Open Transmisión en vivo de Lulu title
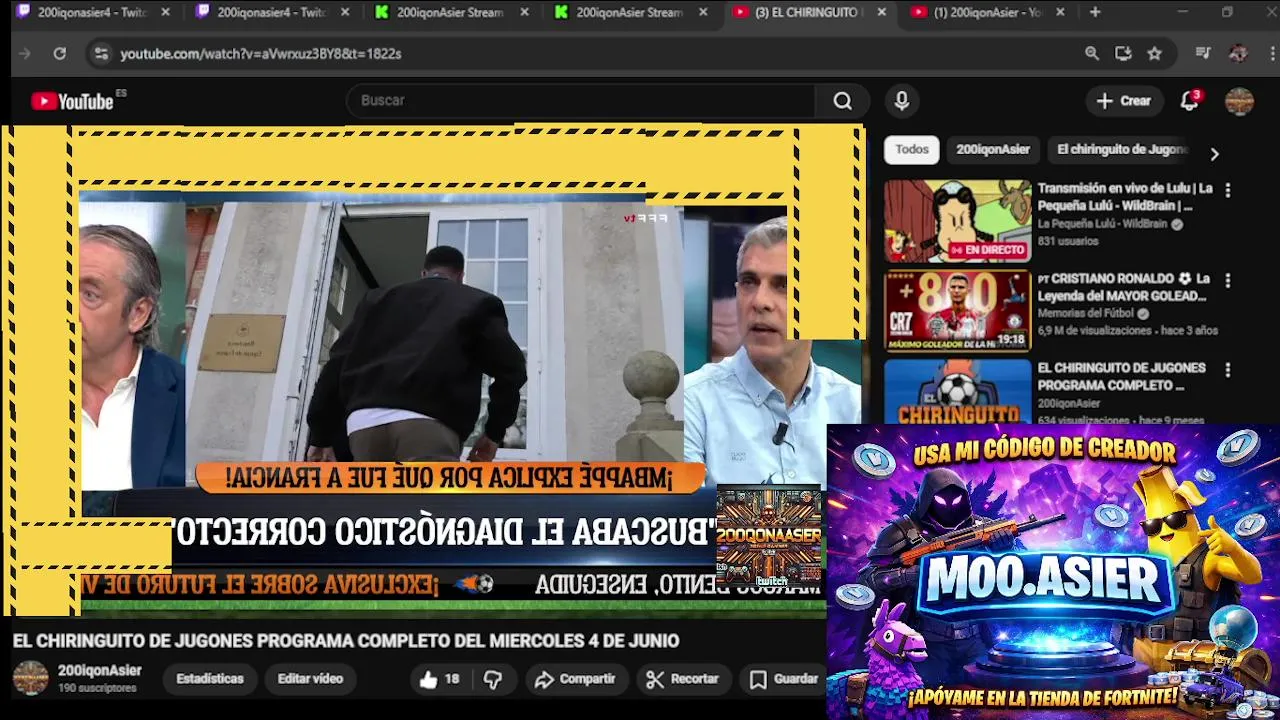 point(1125,197)
